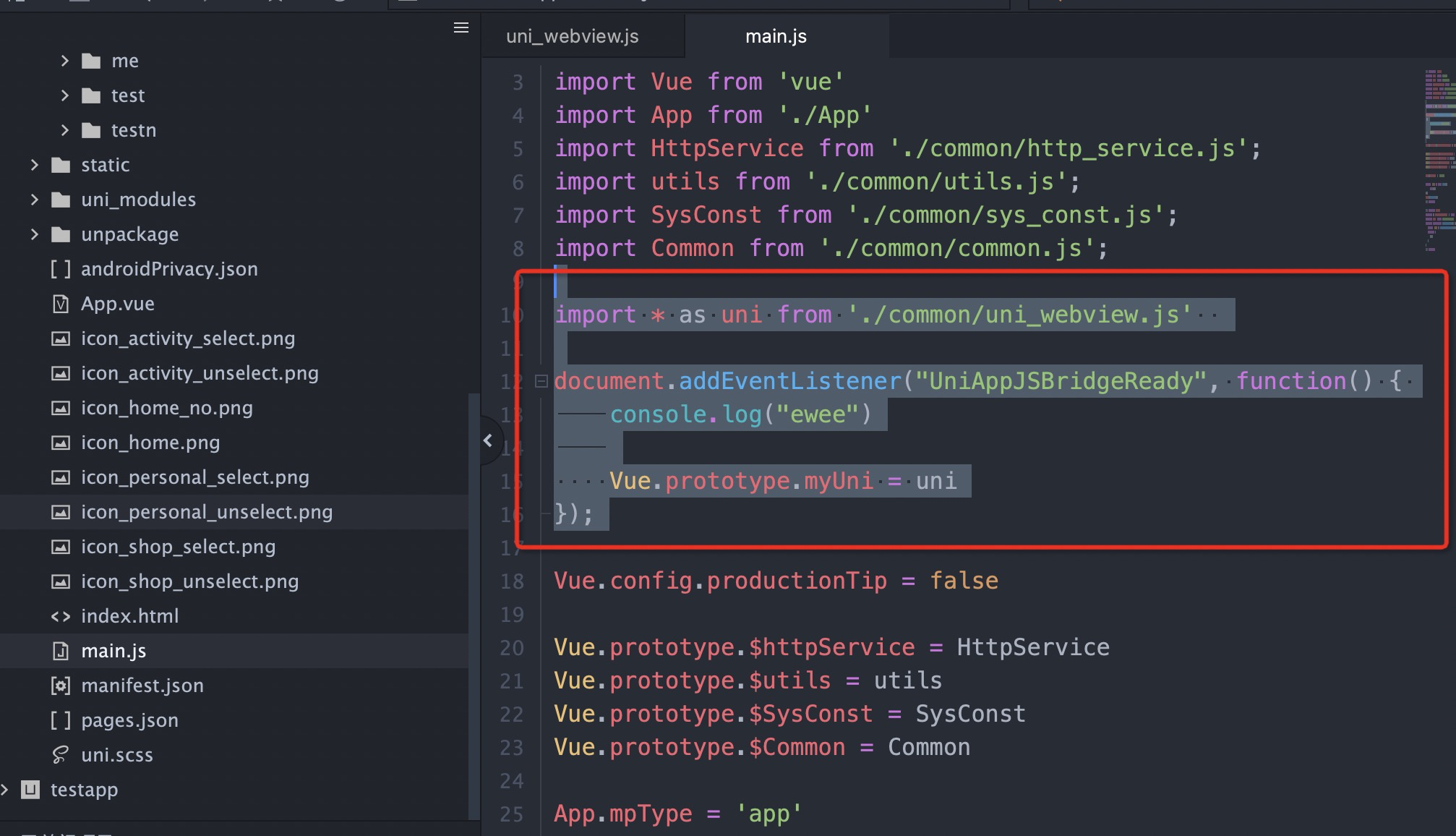Click the manifest.json gear file icon

pyautogui.click(x=61, y=686)
